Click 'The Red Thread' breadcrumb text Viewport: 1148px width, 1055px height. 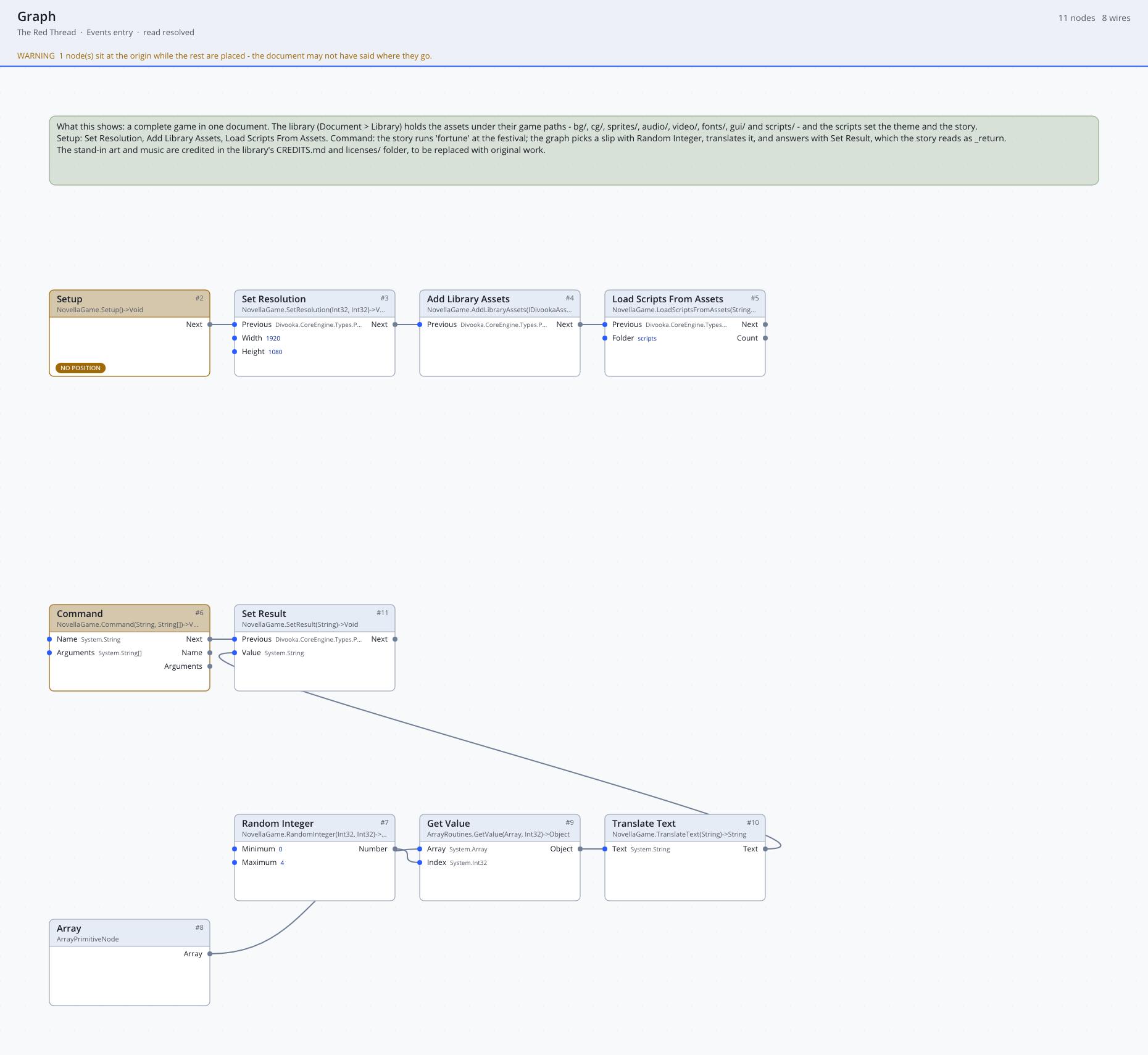pyautogui.click(x=47, y=32)
